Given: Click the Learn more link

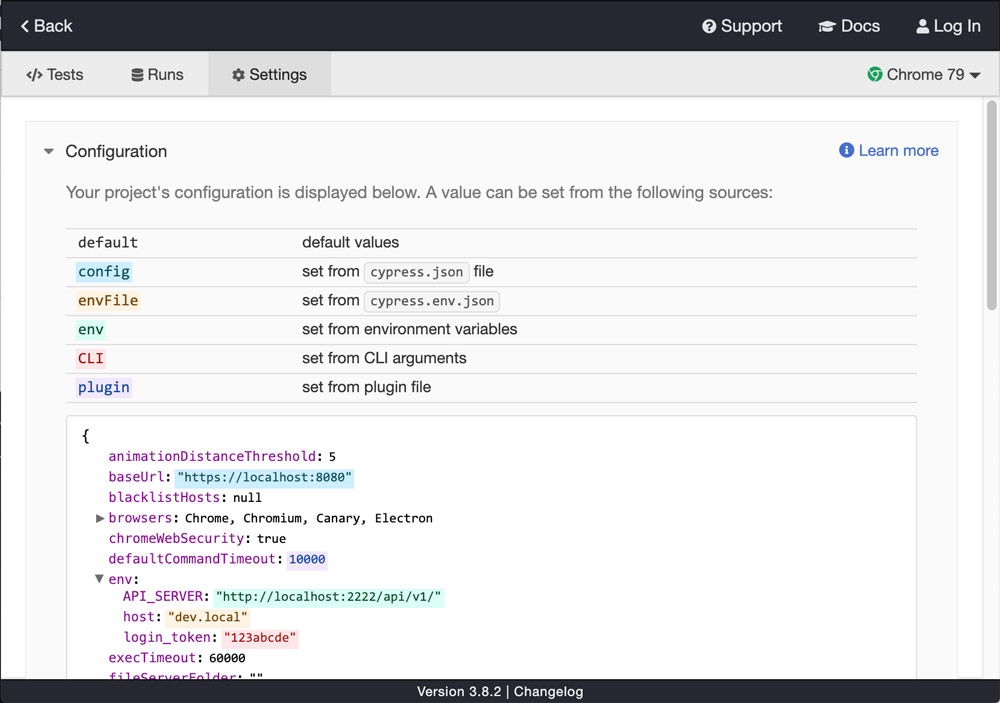Looking at the screenshot, I should pyautogui.click(x=897, y=150).
